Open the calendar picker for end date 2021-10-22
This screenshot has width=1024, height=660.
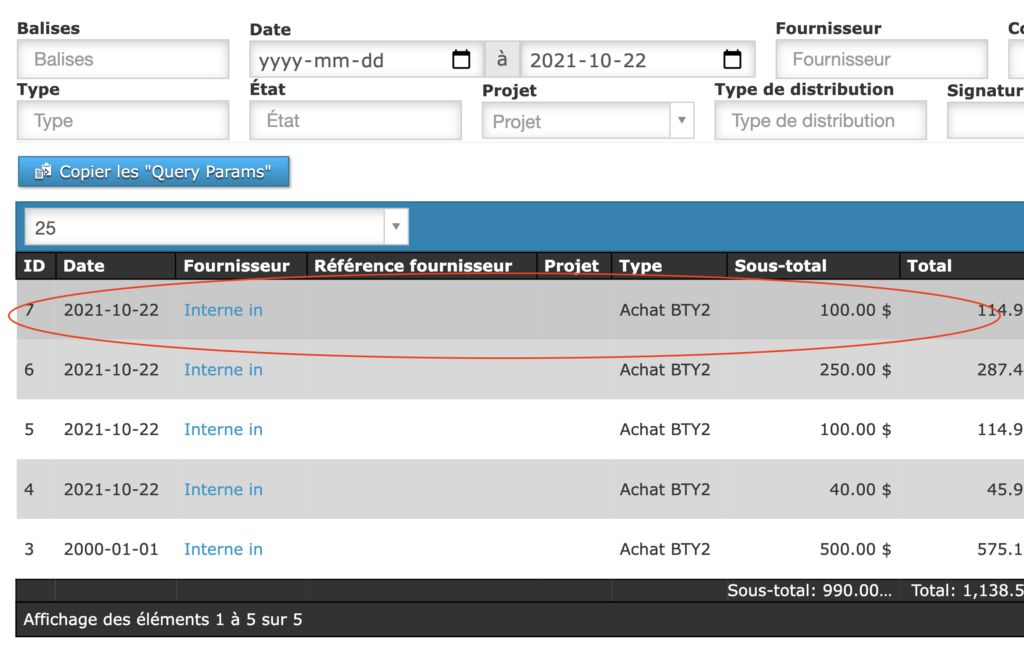(x=732, y=60)
